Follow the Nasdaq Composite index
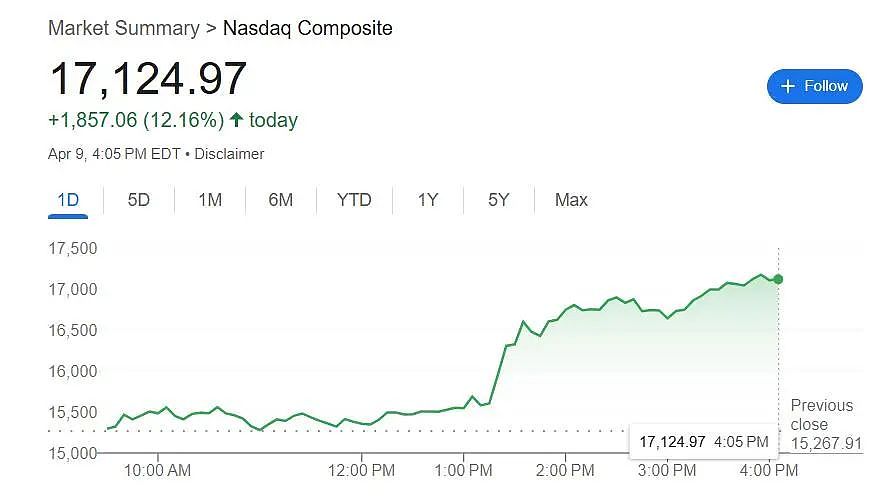The height and width of the screenshot is (499, 888). (814, 86)
